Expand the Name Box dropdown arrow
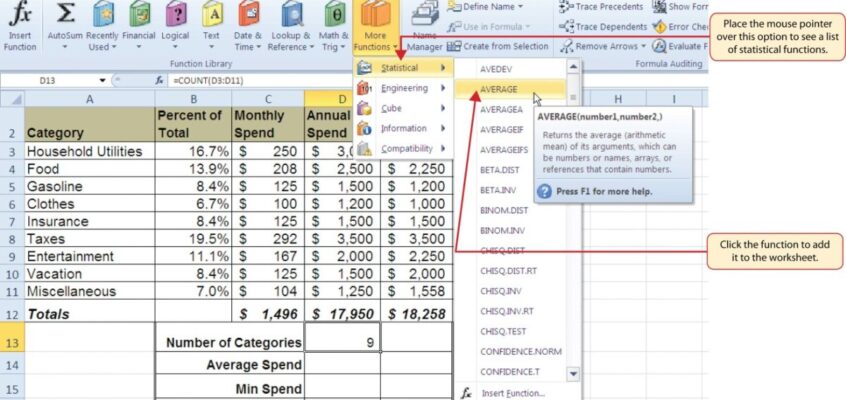This screenshot has height=400, width=846. pos(103,80)
